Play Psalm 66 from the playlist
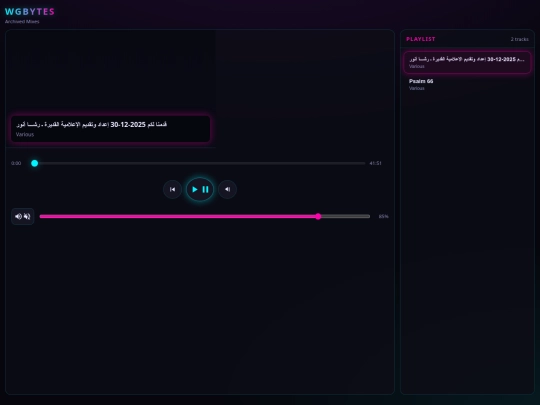The image size is (540, 405). (x=467, y=84)
